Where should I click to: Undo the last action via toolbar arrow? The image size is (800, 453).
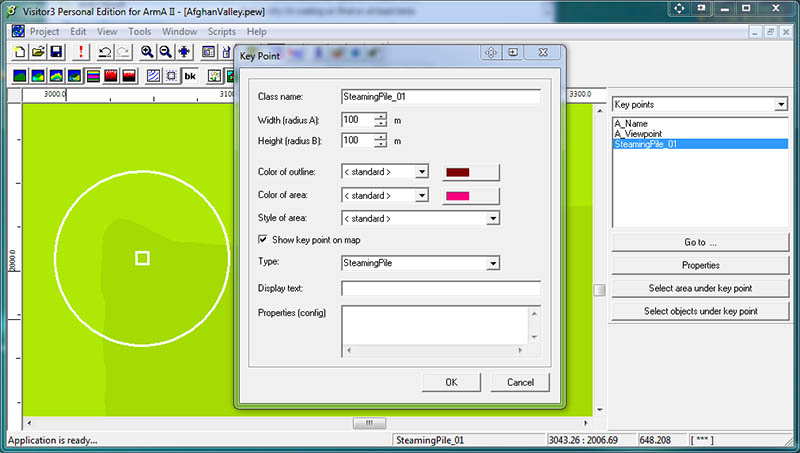coord(105,51)
